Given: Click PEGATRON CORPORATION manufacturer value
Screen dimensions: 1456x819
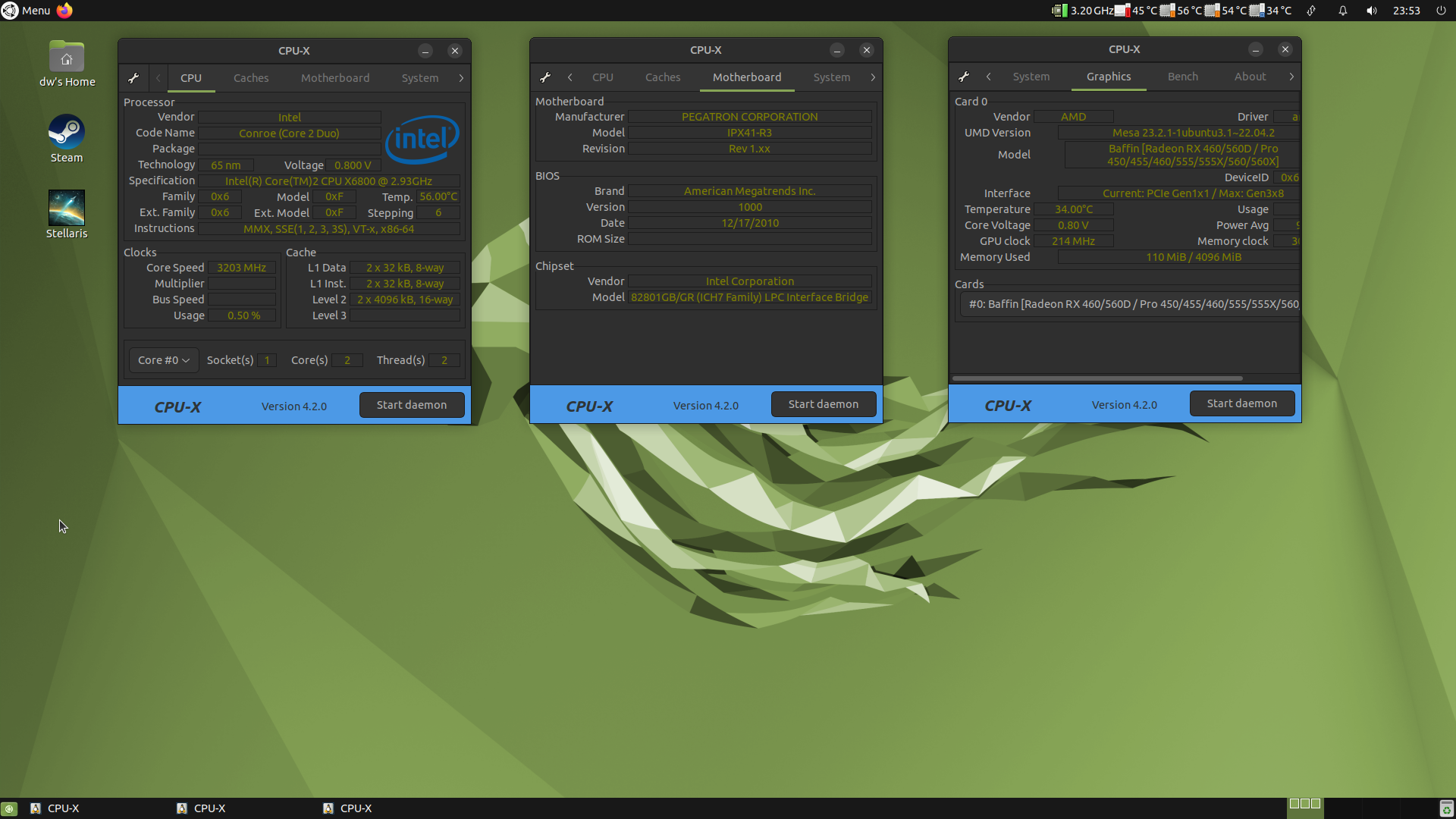Looking at the screenshot, I should [749, 117].
